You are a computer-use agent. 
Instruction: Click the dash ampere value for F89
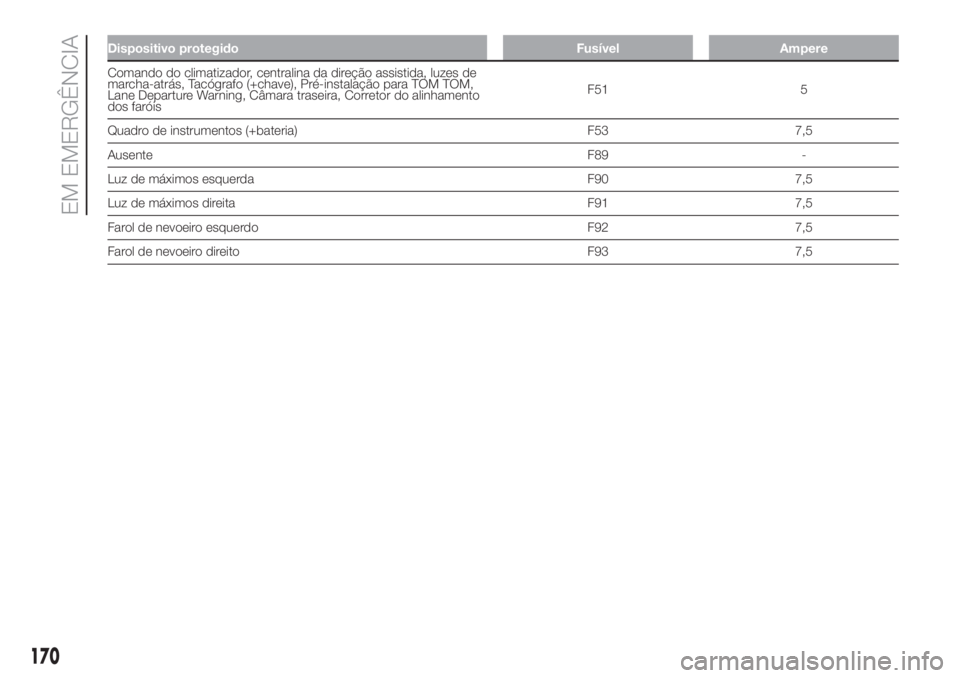(804, 156)
